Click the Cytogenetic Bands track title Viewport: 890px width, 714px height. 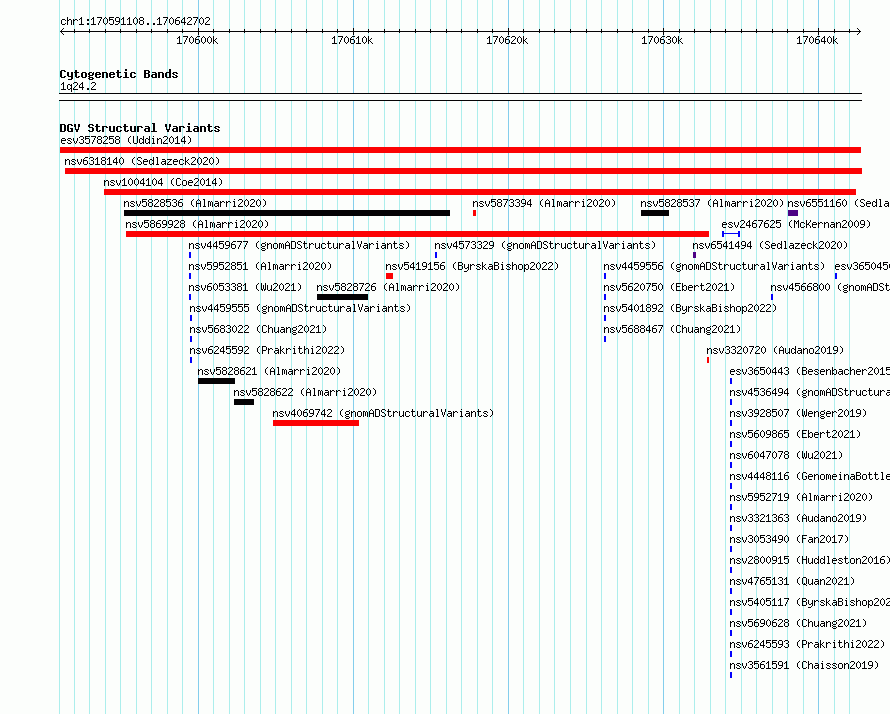coord(119,74)
